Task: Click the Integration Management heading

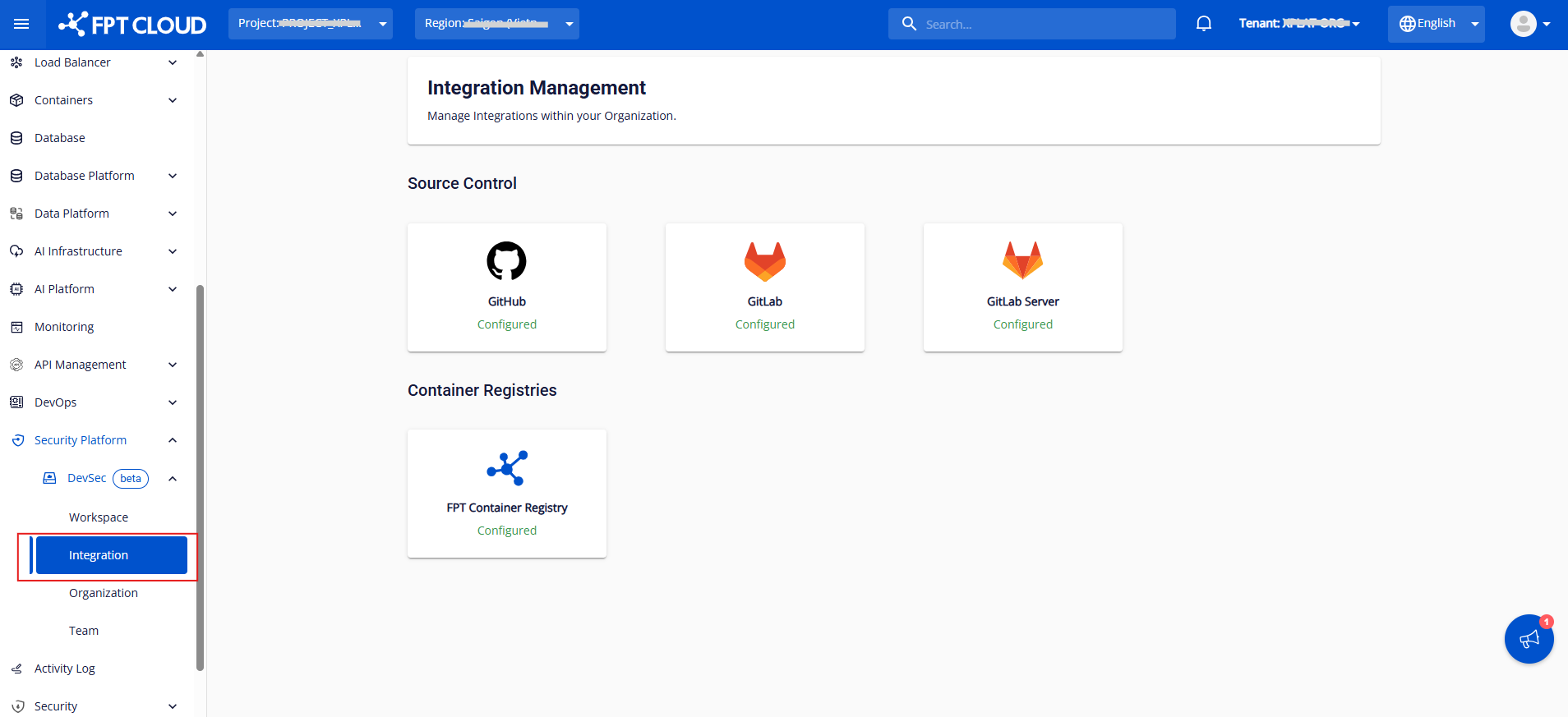Action: tap(537, 88)
